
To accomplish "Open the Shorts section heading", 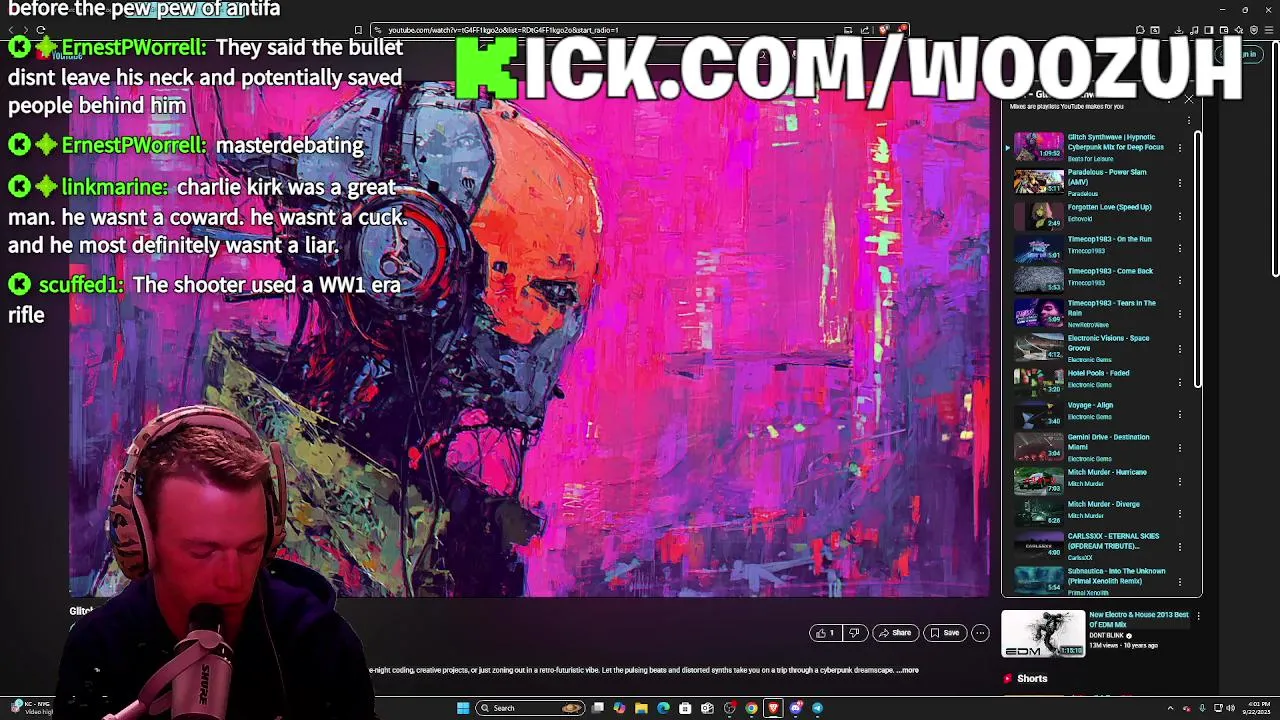I will (1032, 679).
